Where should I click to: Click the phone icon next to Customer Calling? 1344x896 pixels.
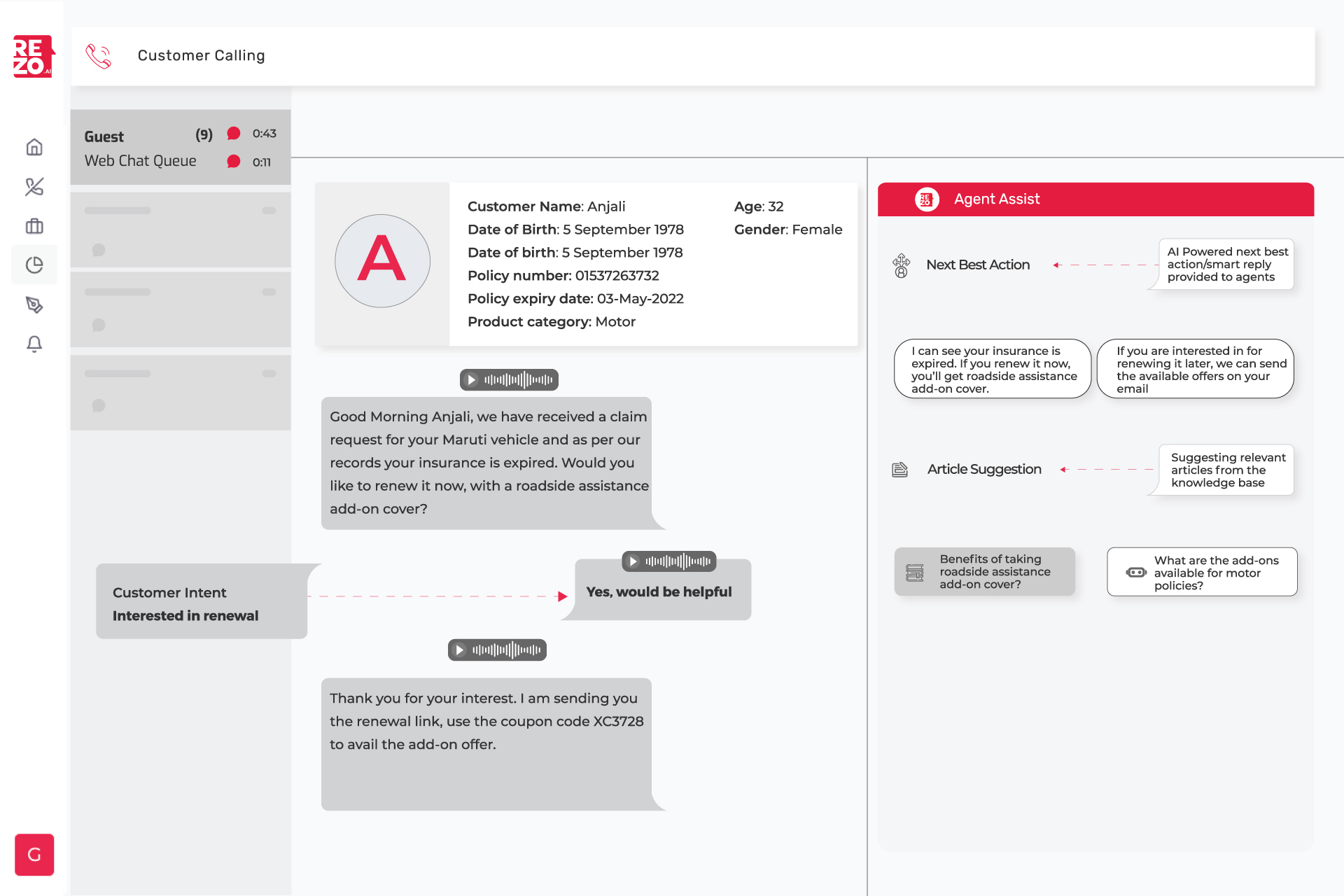(x=98, y=56)
